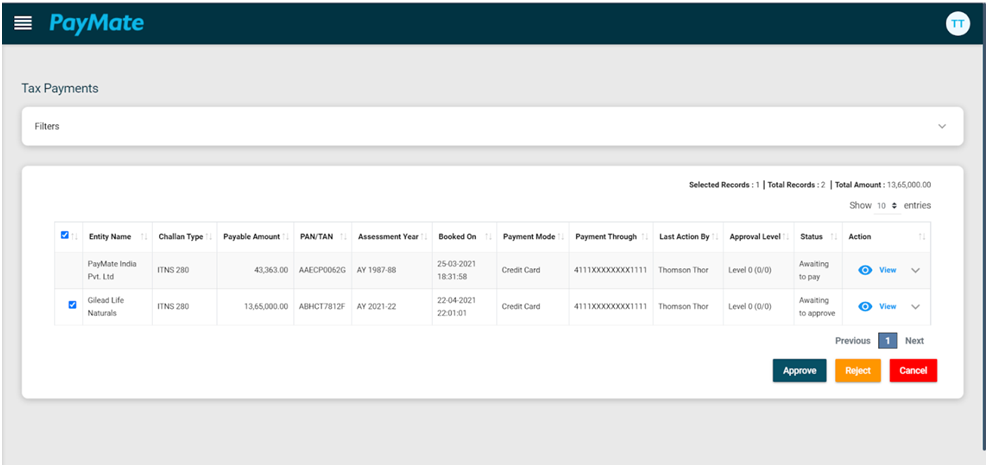Click PAN value AAECP0062G

point(323,270)
